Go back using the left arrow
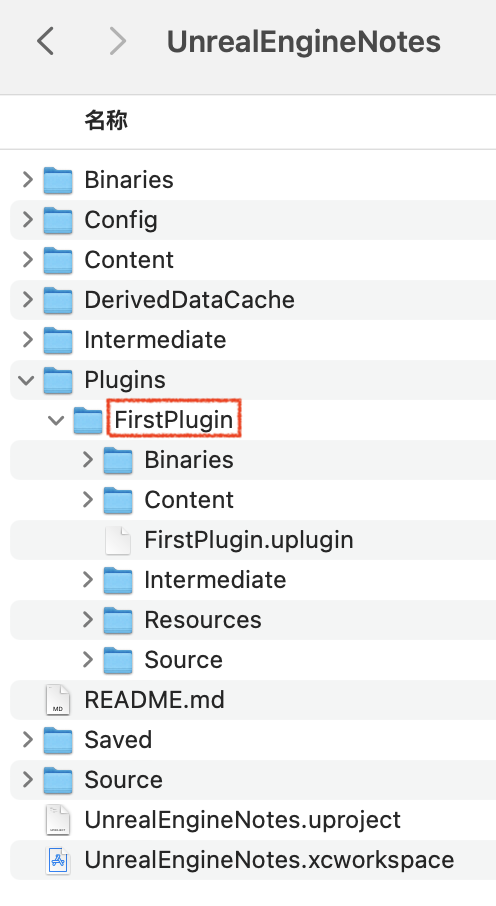 [x=45, y=42]
